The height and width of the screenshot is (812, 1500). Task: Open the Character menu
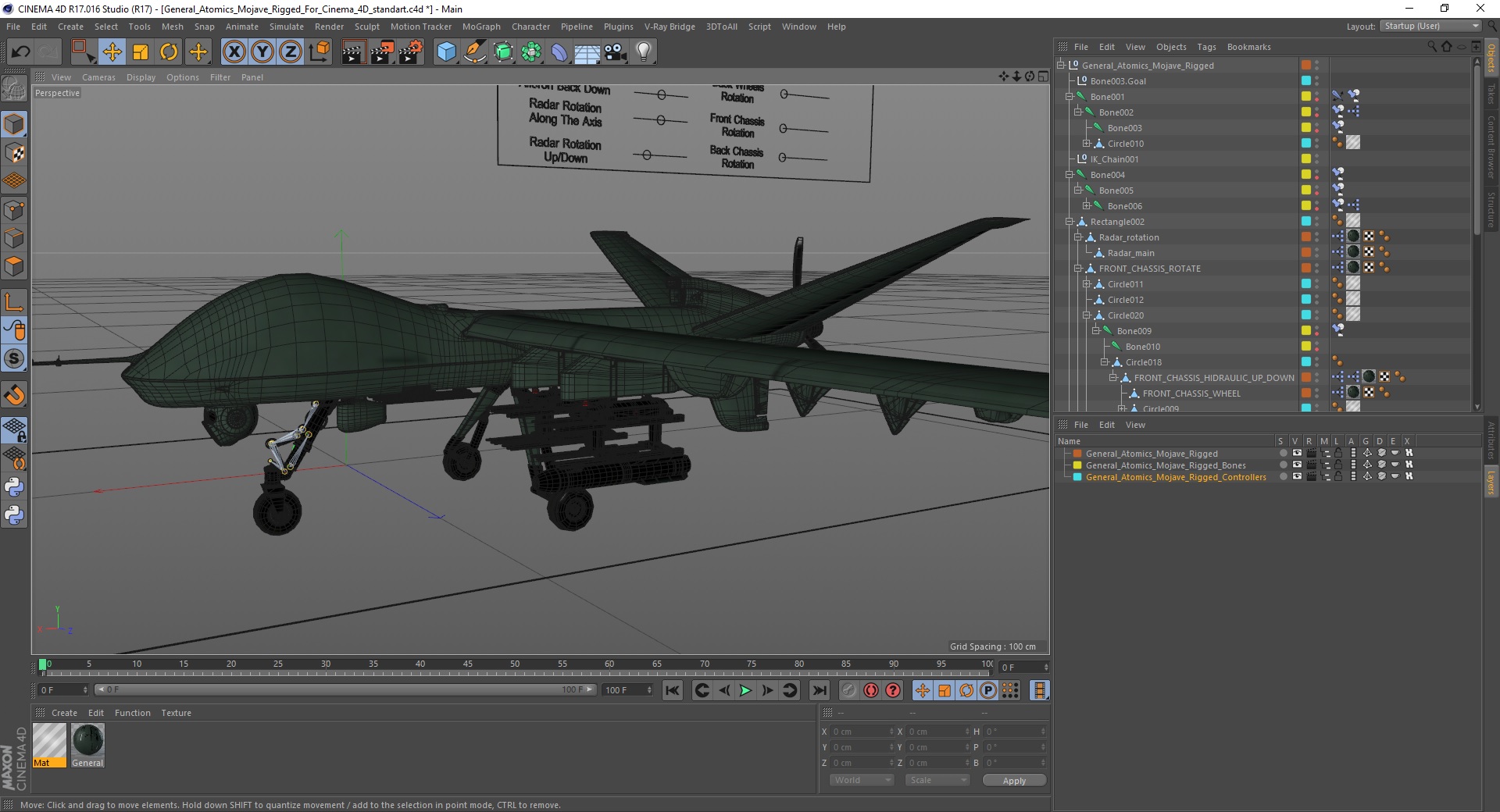pyautogui.click(x=530, y=27)
